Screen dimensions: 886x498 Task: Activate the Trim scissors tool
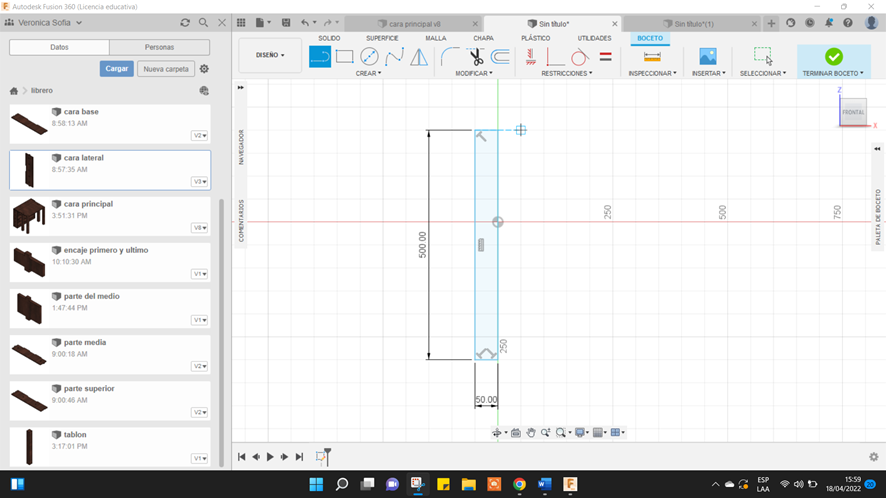(476, 57)
